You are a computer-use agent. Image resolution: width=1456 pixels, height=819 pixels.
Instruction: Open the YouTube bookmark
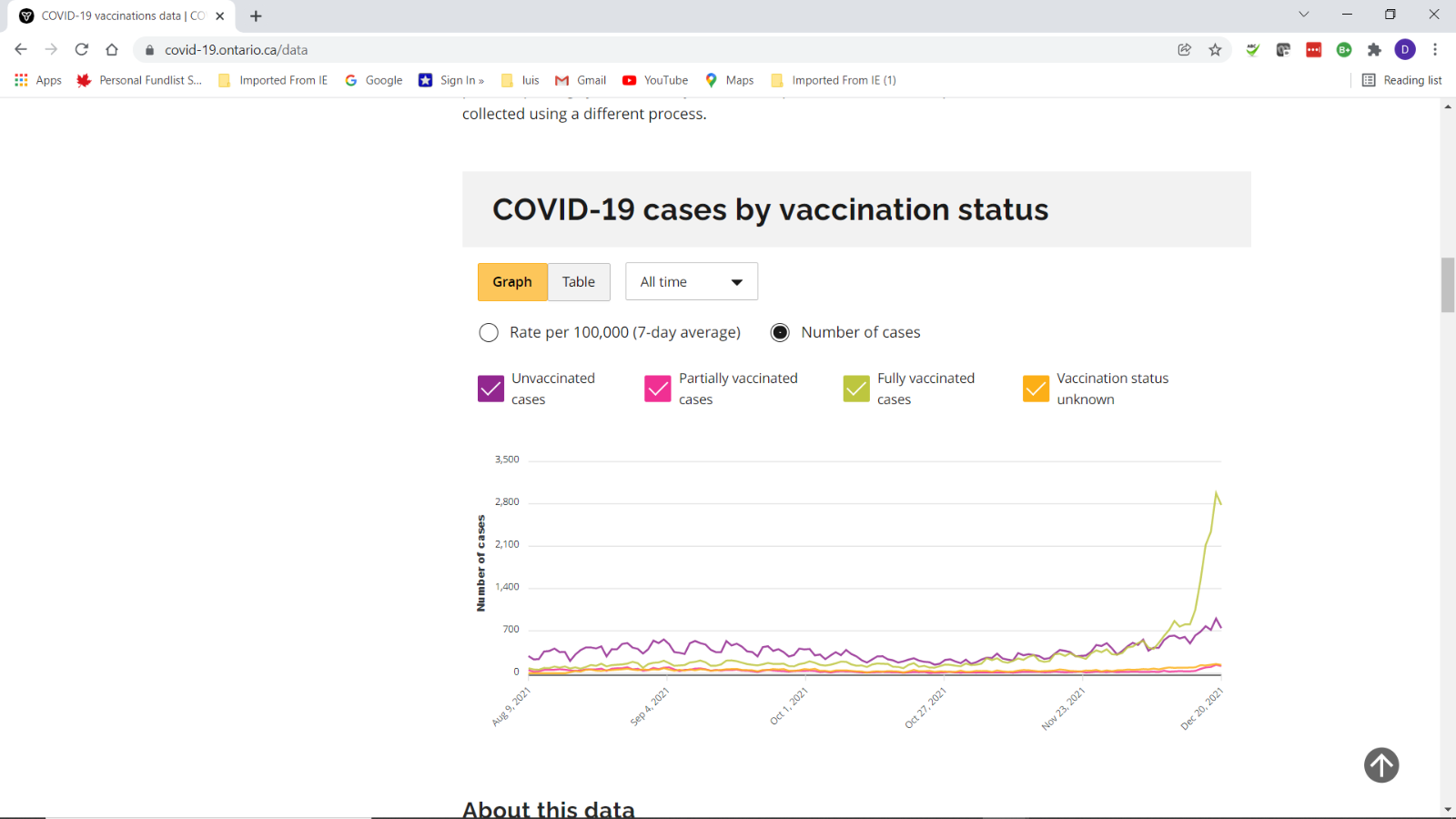[655, 80]
